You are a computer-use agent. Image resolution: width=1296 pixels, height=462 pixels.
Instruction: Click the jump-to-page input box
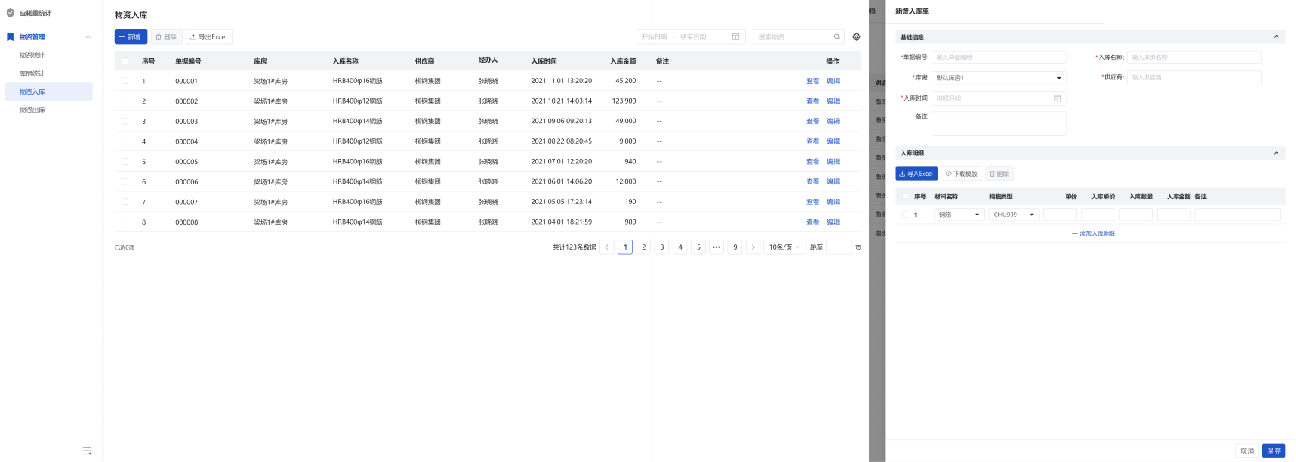coord(839,246)
